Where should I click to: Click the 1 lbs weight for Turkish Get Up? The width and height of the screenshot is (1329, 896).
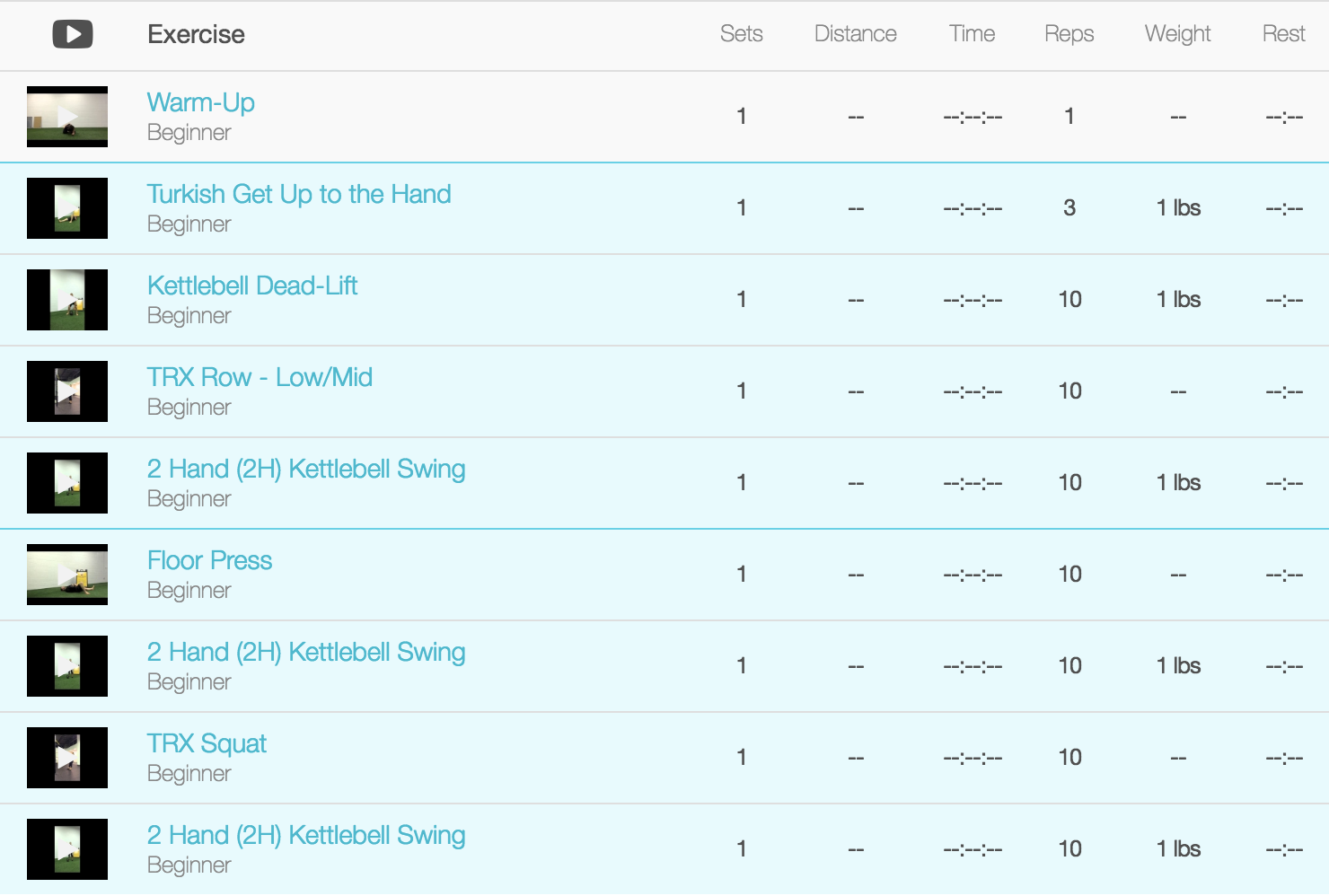click(1178, 207)
